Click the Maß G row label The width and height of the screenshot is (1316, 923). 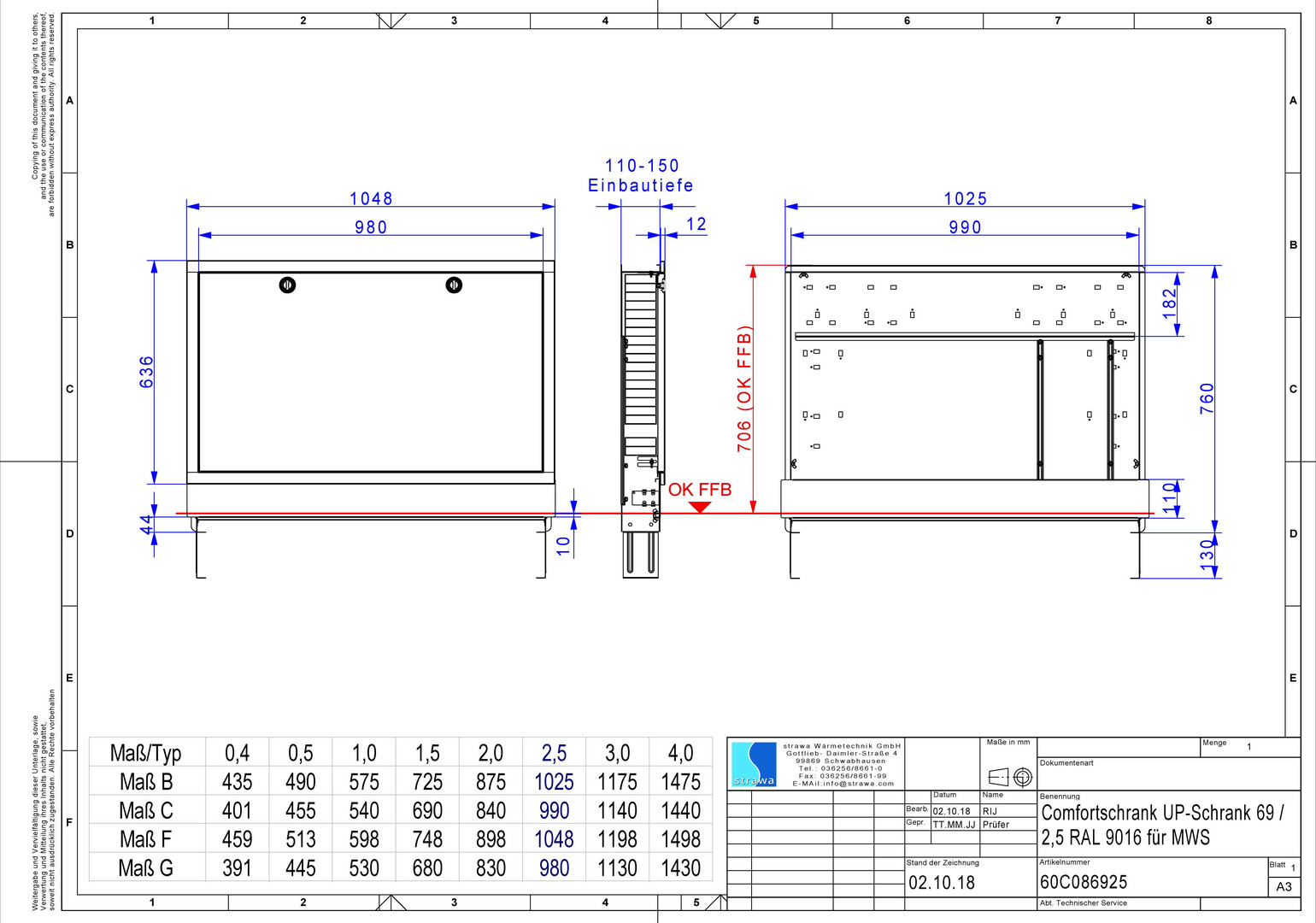[x=146, y=868]
